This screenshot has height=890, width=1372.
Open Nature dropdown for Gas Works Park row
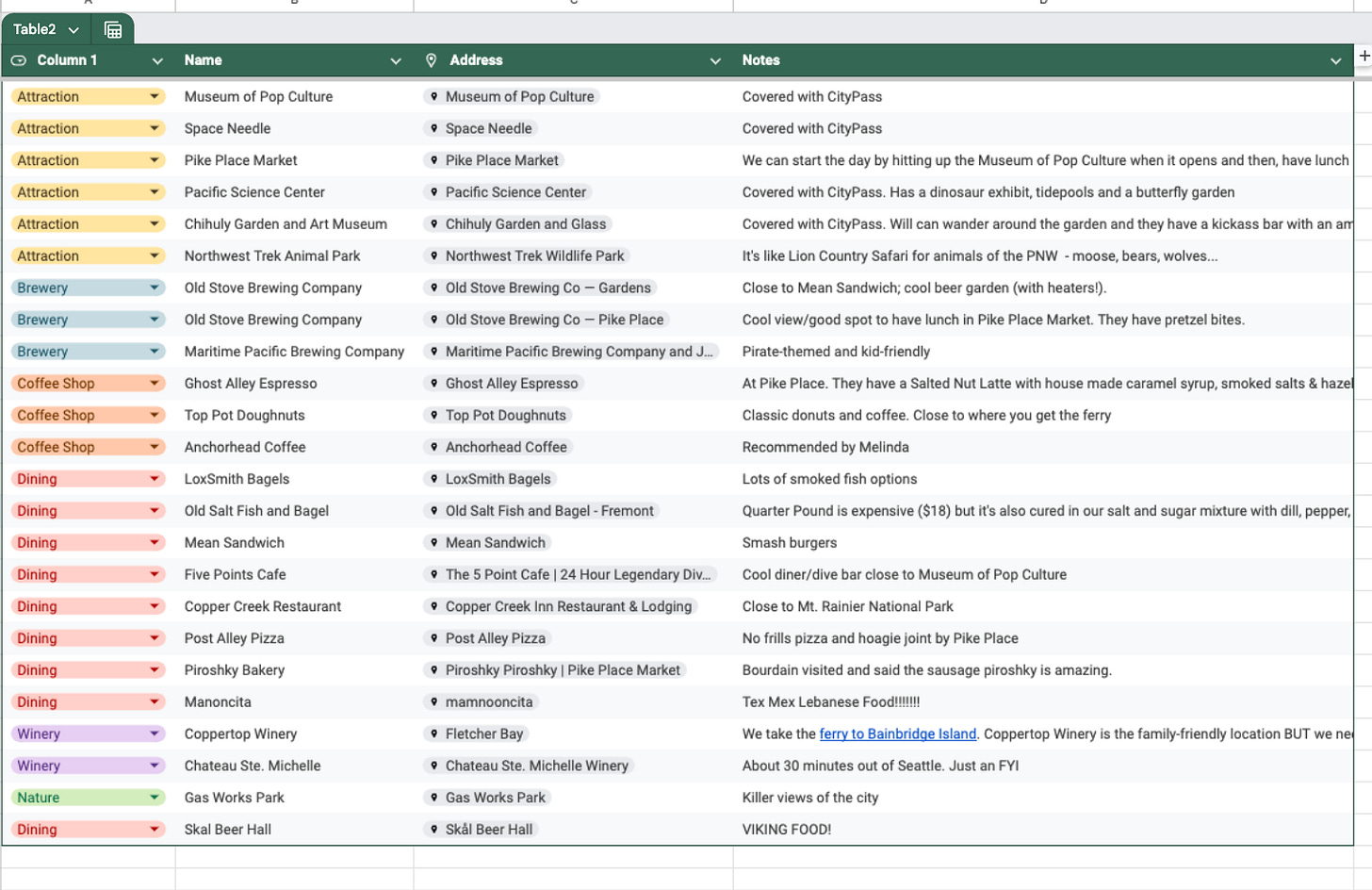(155, 798)
